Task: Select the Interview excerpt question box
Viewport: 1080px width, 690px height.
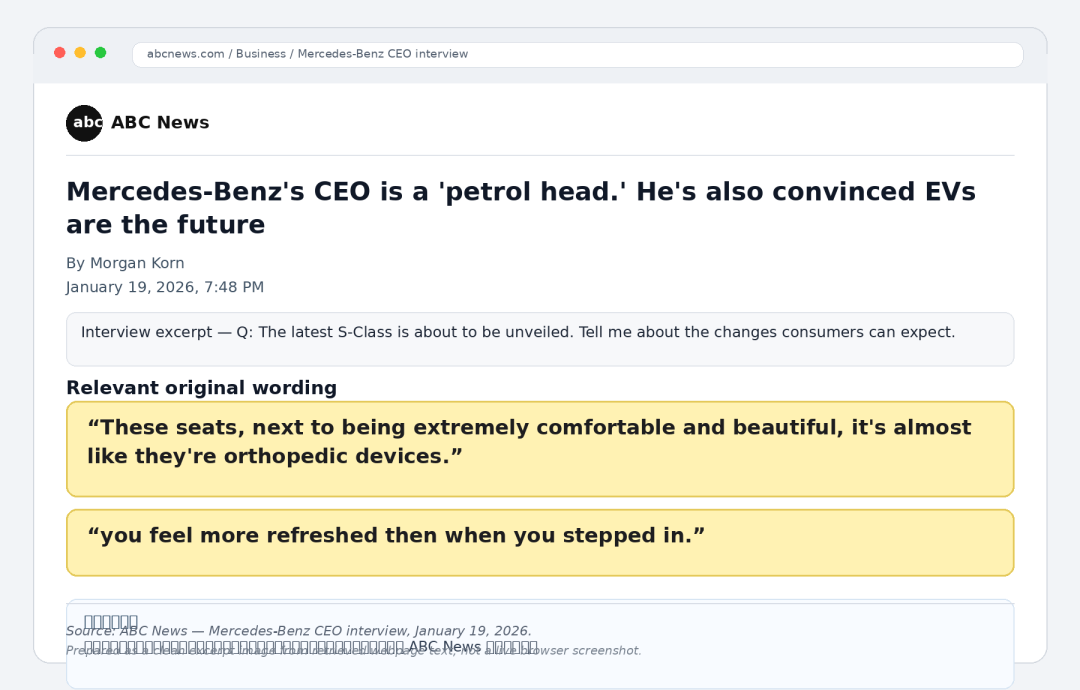Action: pyautogui.click(x=540, y=339)
